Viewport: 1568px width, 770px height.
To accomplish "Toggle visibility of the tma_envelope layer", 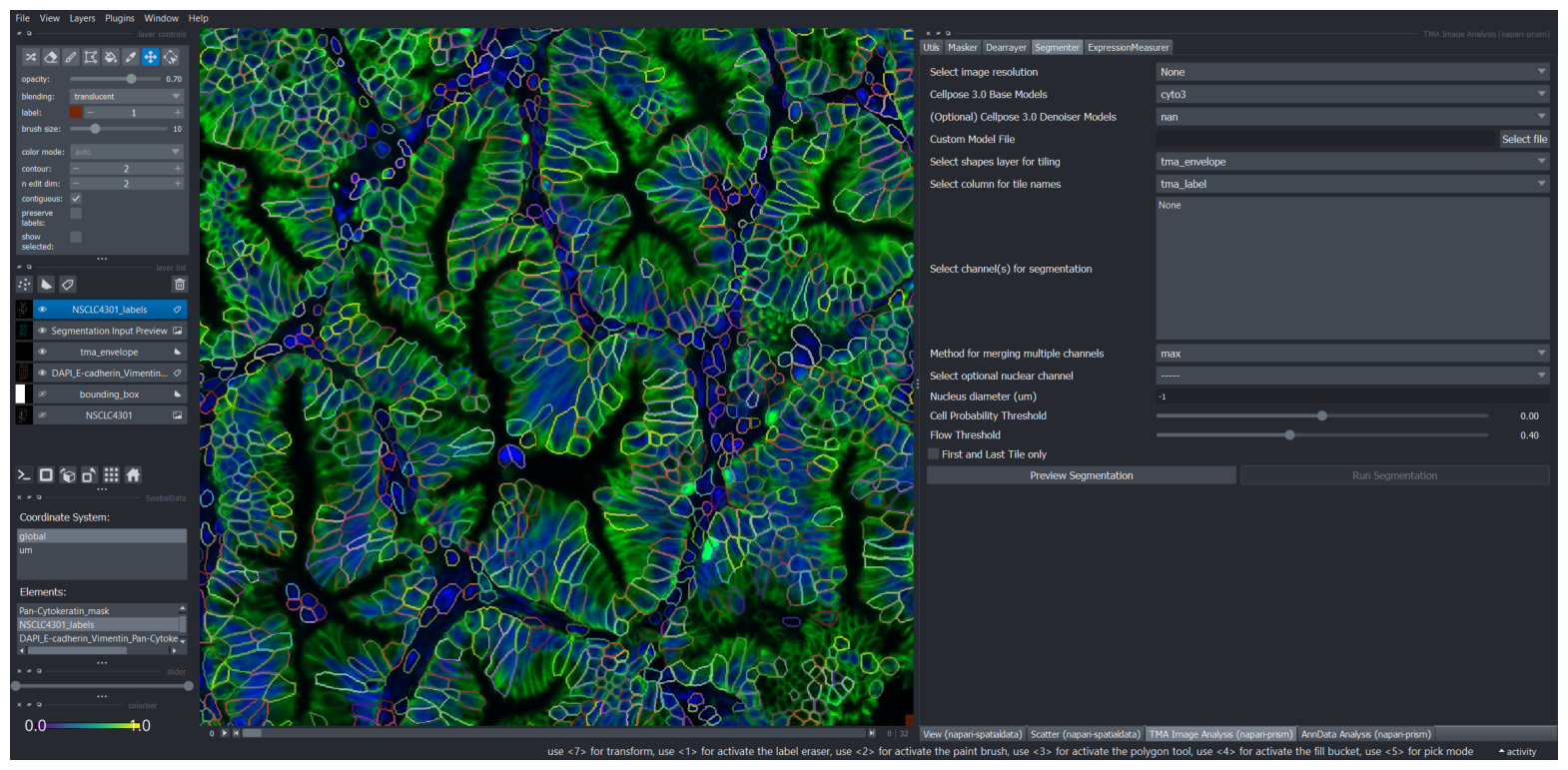I will (x=42, y=352).
